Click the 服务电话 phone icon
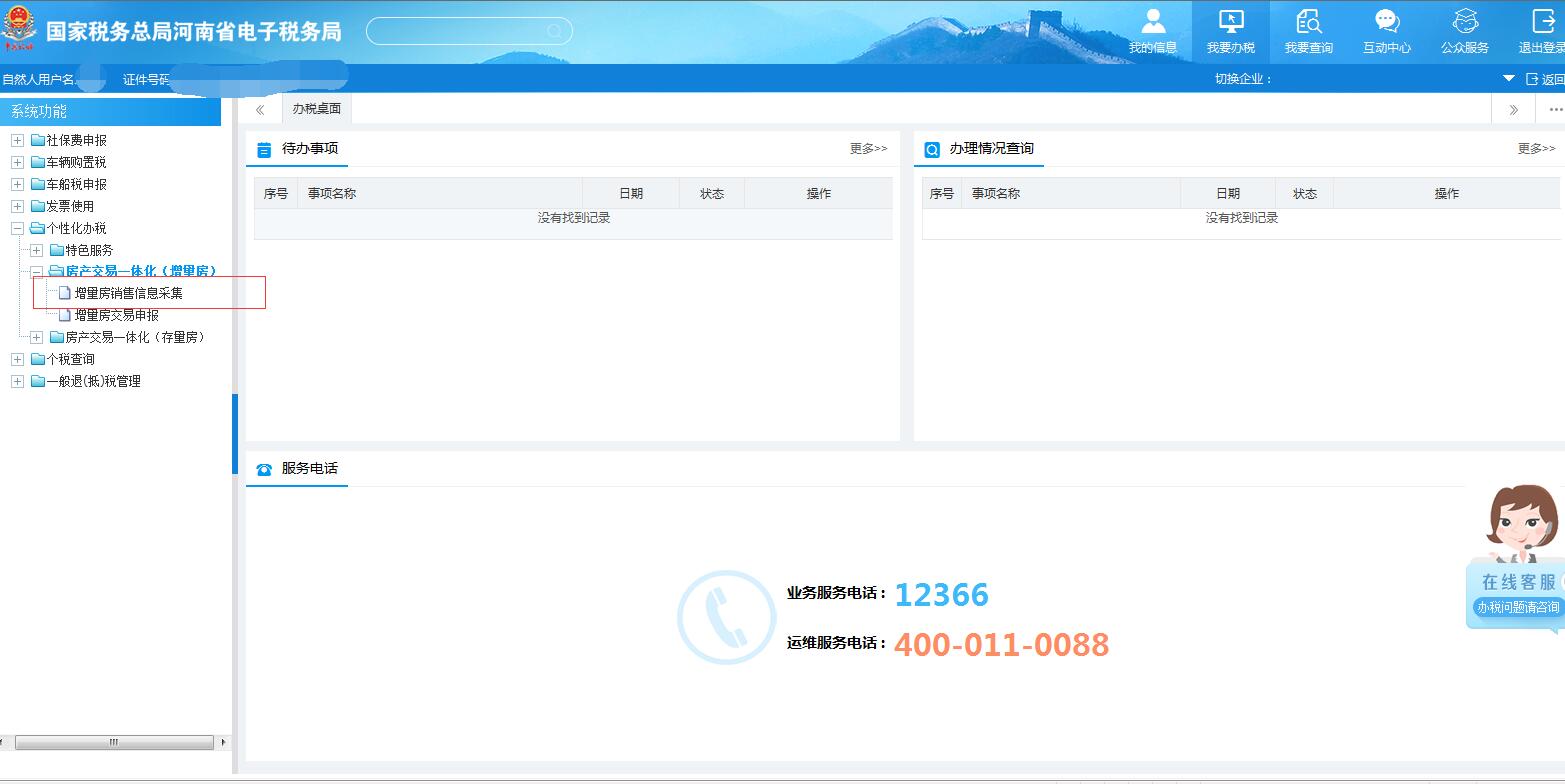The height and width of the screenshot is (784, 1565). [263, 468]
